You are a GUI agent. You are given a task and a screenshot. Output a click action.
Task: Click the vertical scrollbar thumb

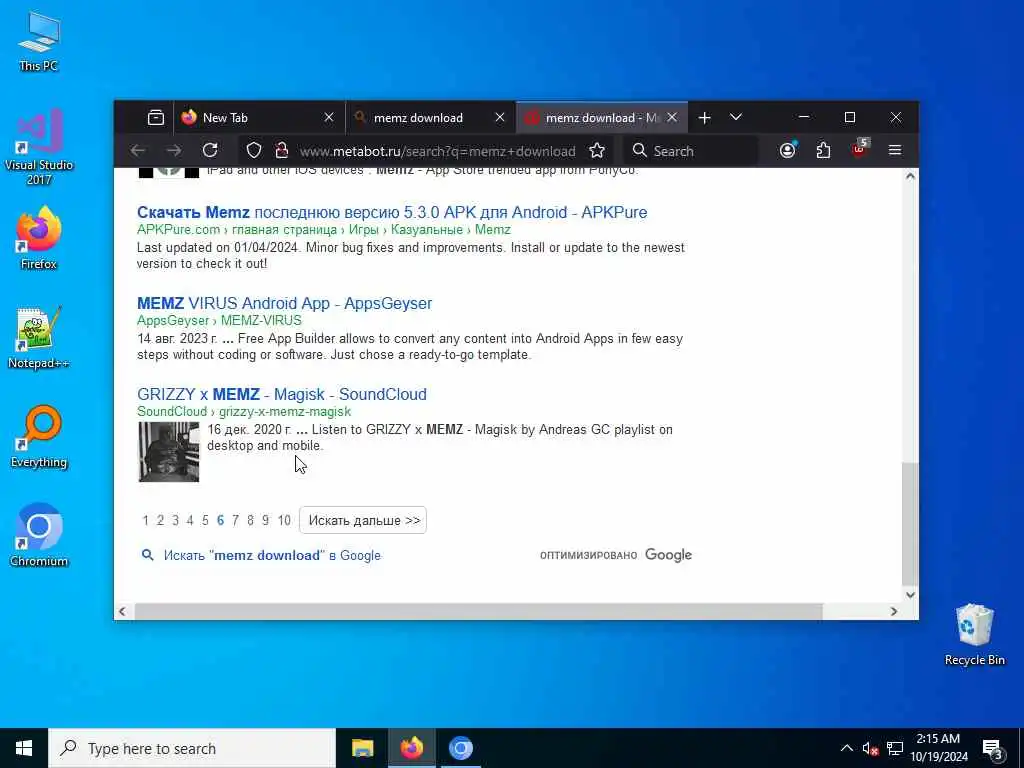click(910, 524)
